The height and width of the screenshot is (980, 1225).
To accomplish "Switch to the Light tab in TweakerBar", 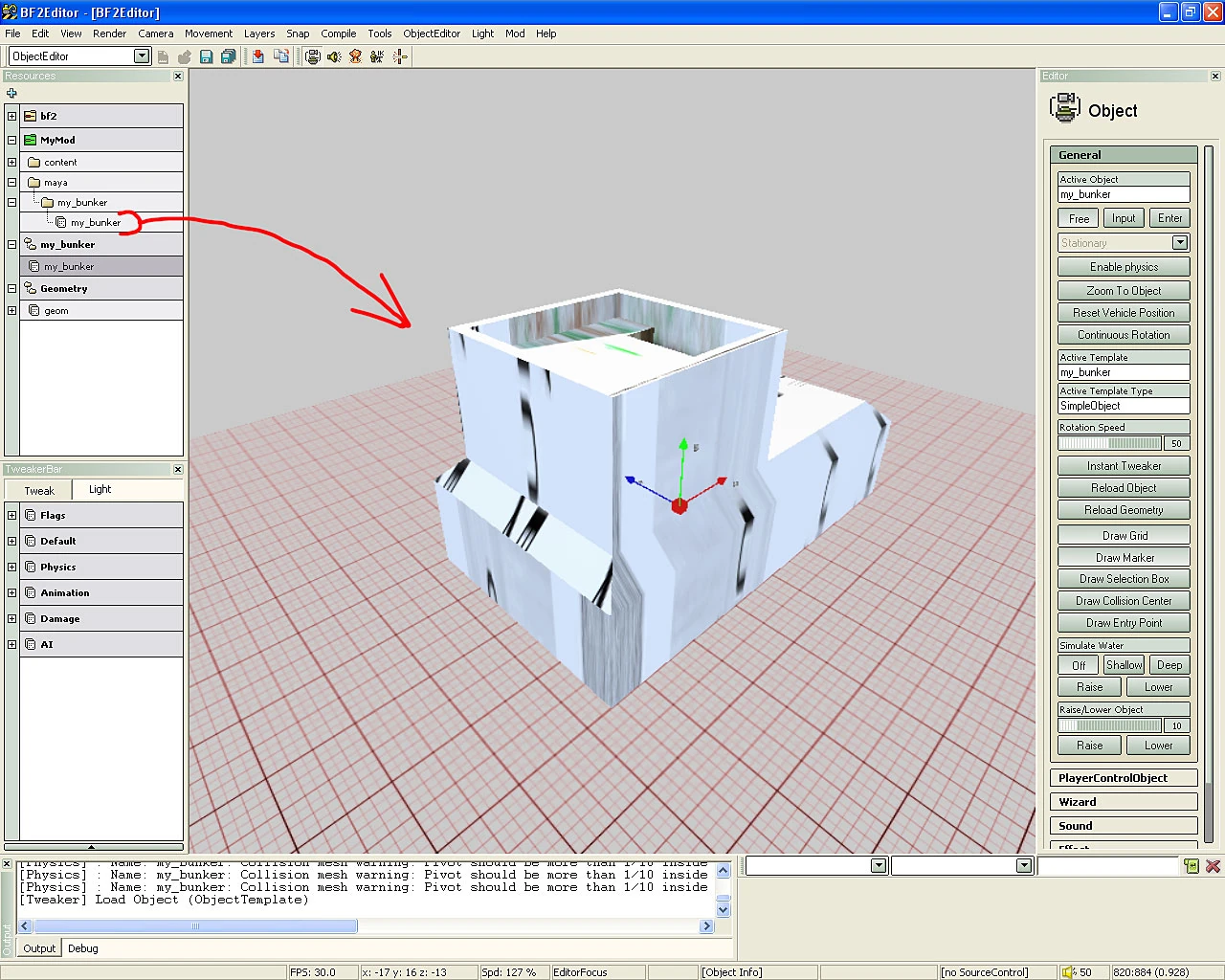I will click(x=100, y=489).
